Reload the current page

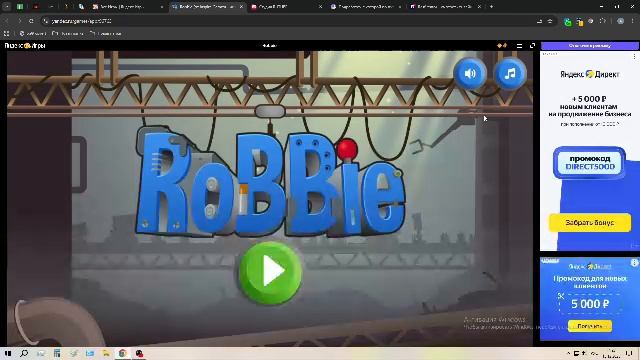pyautogui.click(x=31, y=21)
